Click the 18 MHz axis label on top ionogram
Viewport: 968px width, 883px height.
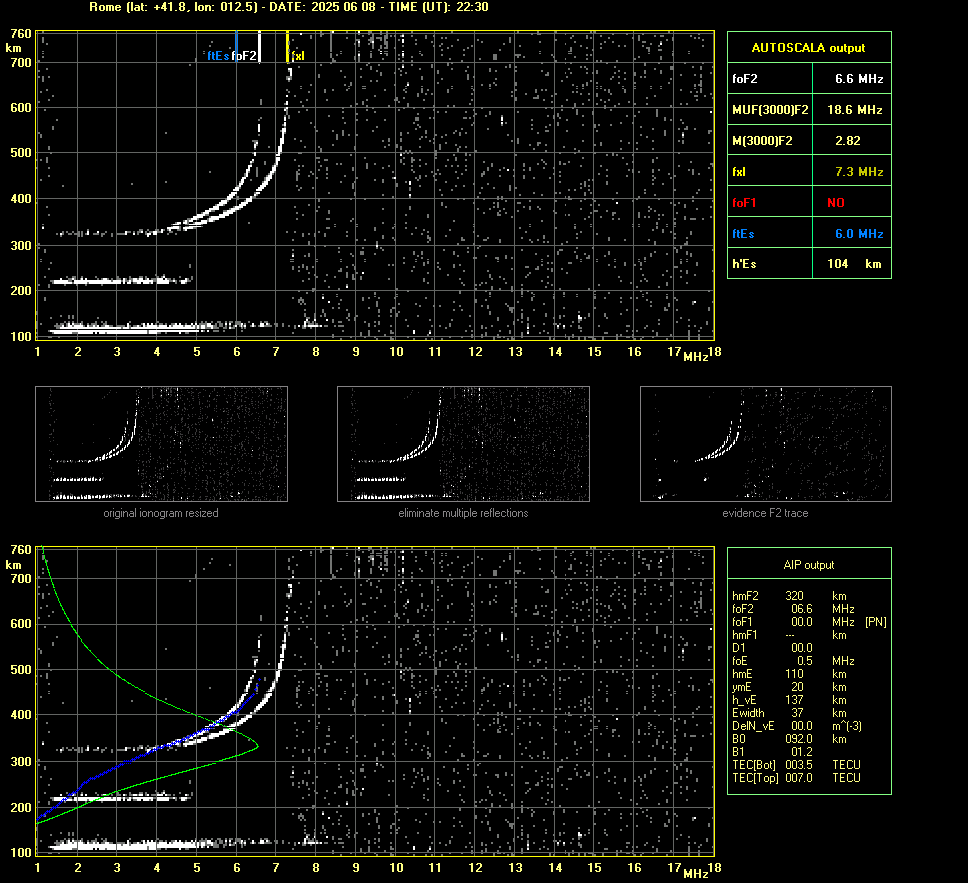714,351
